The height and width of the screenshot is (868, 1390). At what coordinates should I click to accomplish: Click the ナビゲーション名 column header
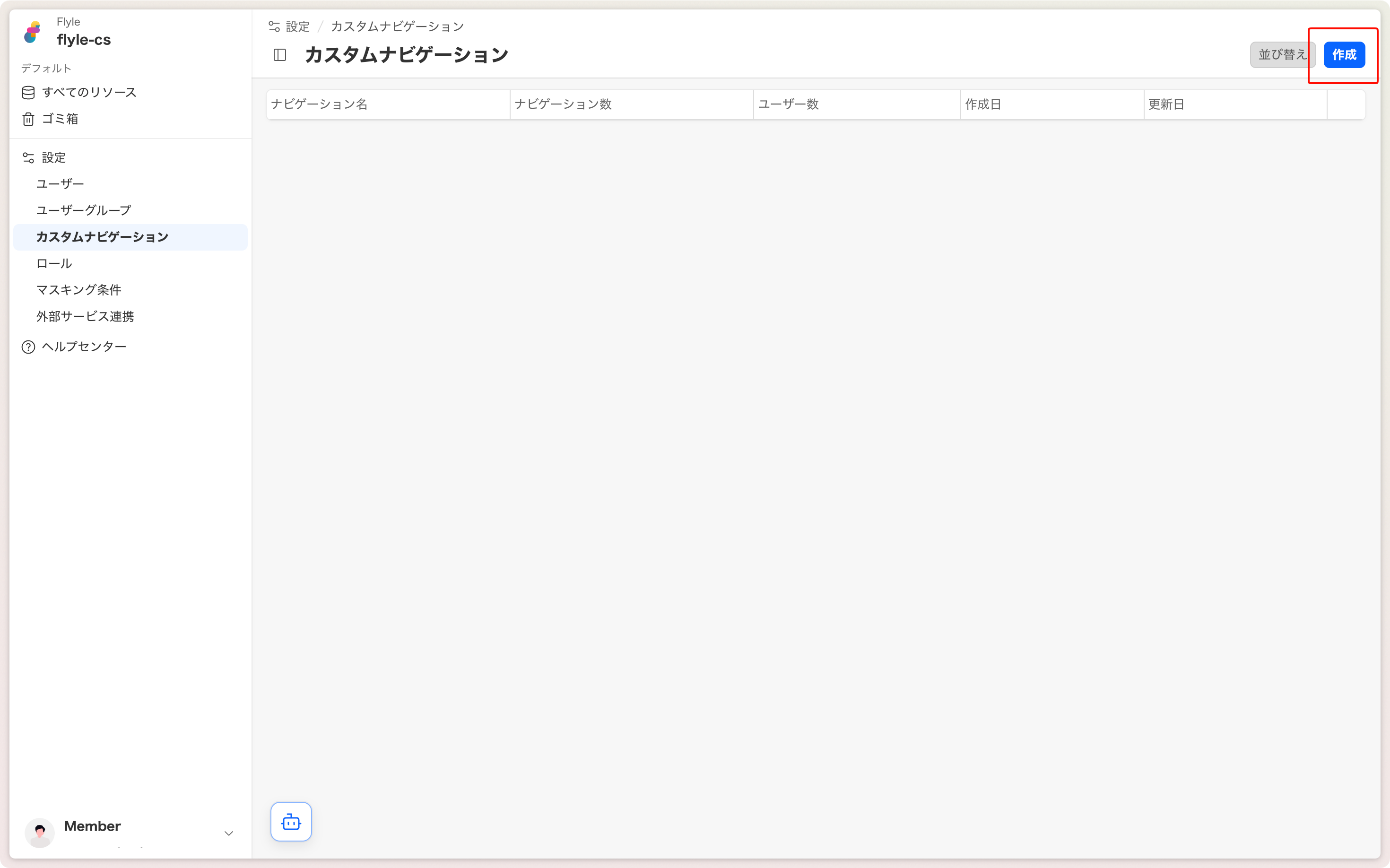(319, 104)
